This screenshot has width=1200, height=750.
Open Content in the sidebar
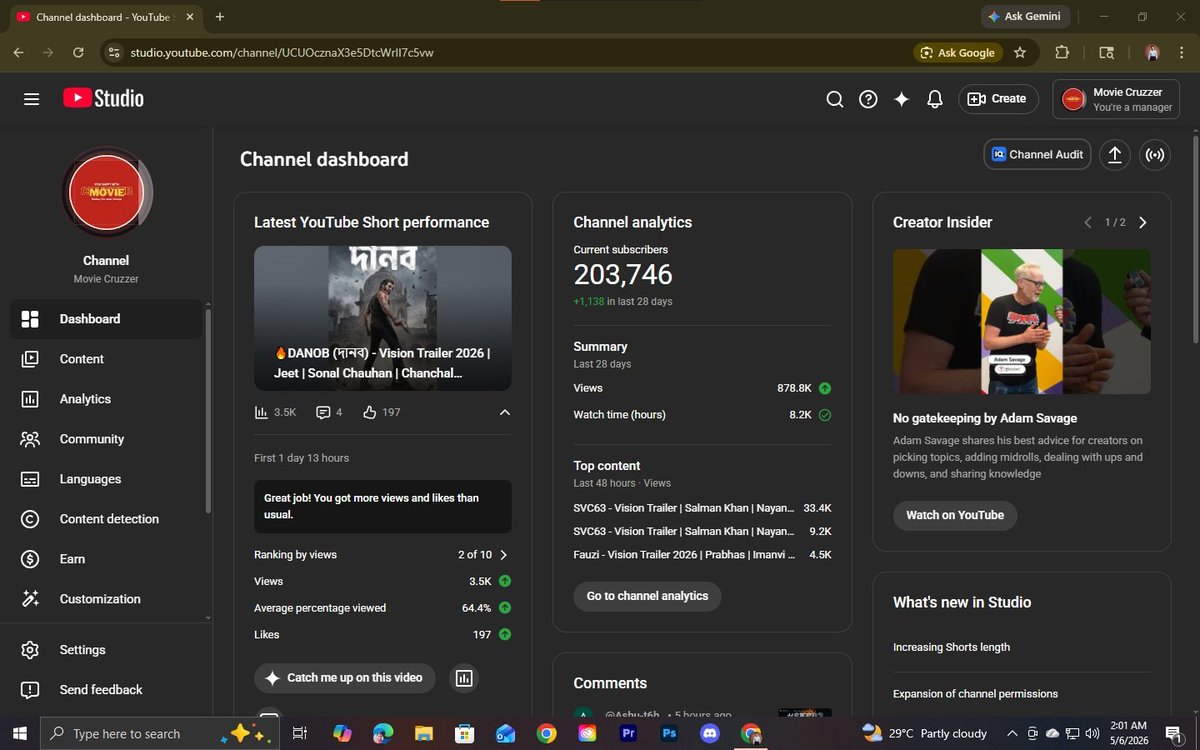(x=106, y=359)
